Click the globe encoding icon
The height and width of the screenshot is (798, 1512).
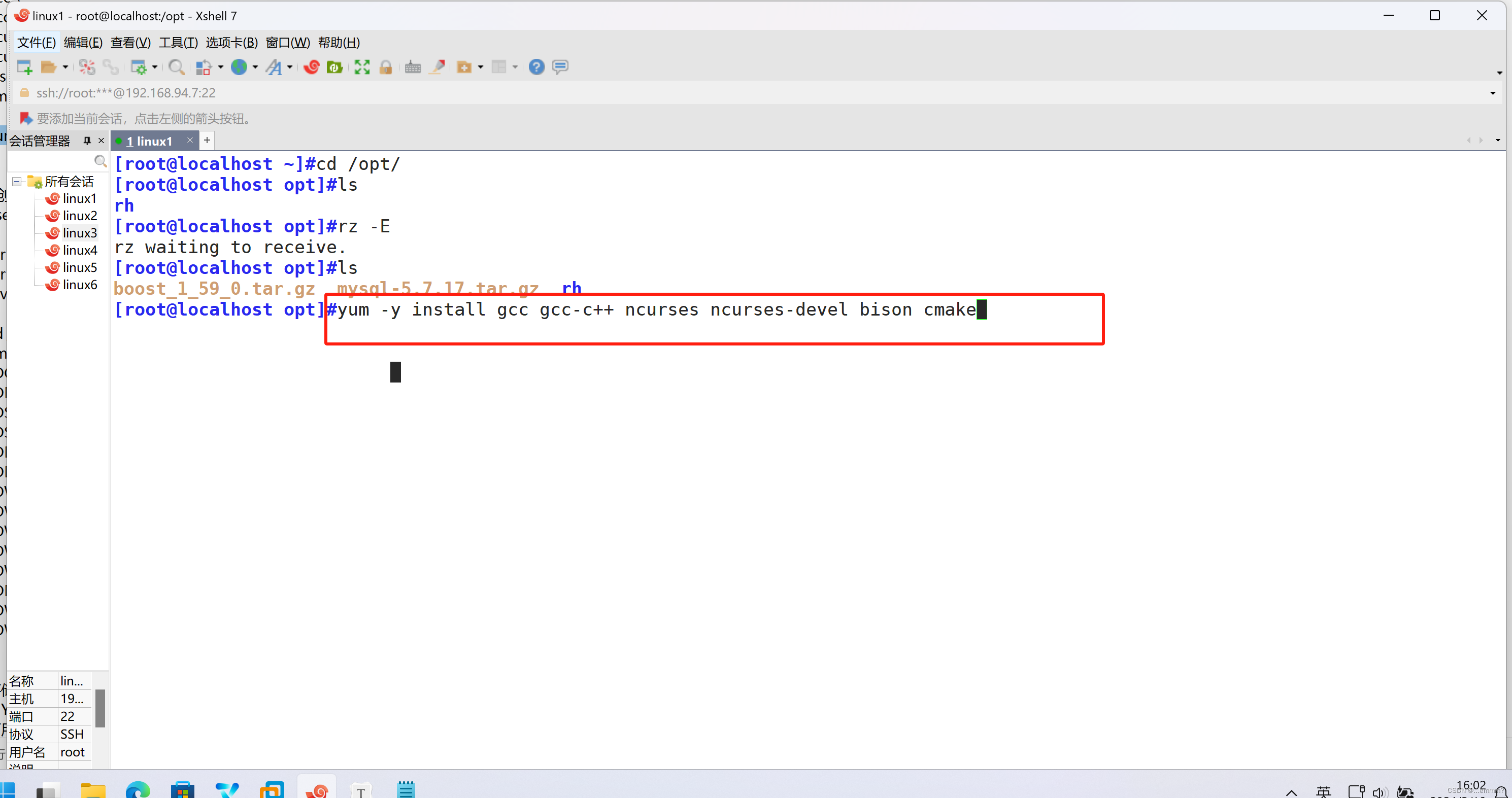pos(239,67)
